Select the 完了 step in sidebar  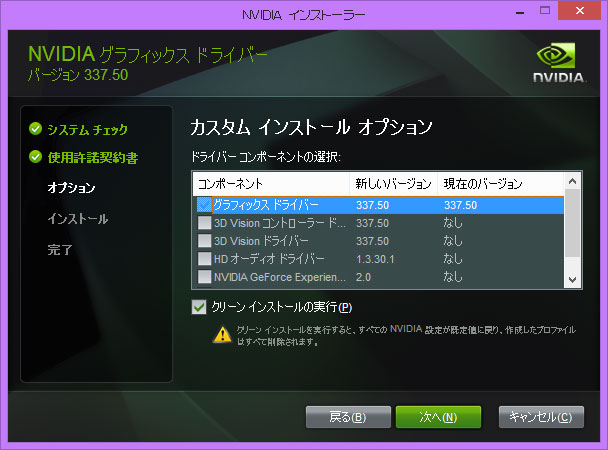(60, 250)
